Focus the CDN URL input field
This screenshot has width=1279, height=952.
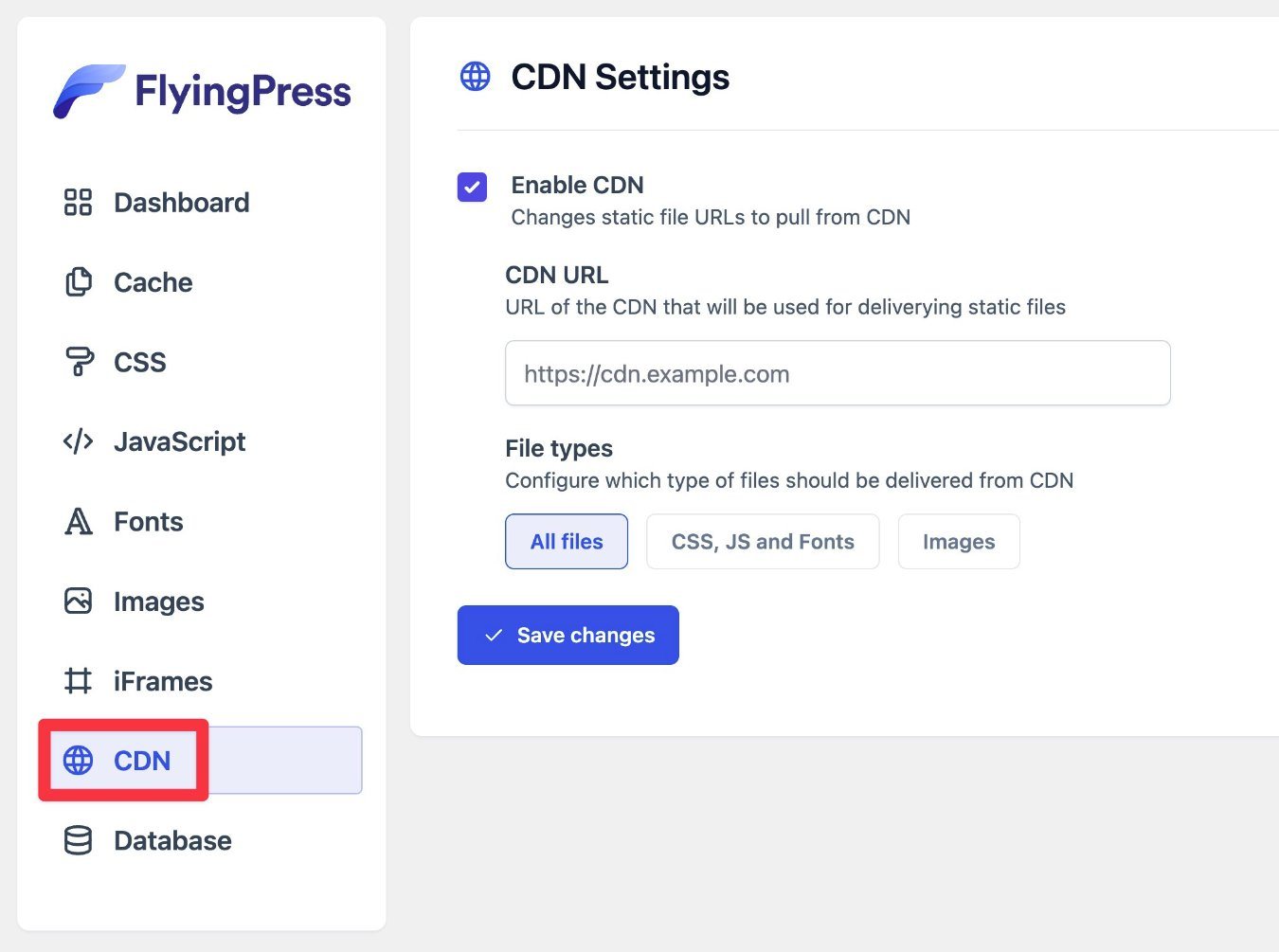[x=838, y=373]
